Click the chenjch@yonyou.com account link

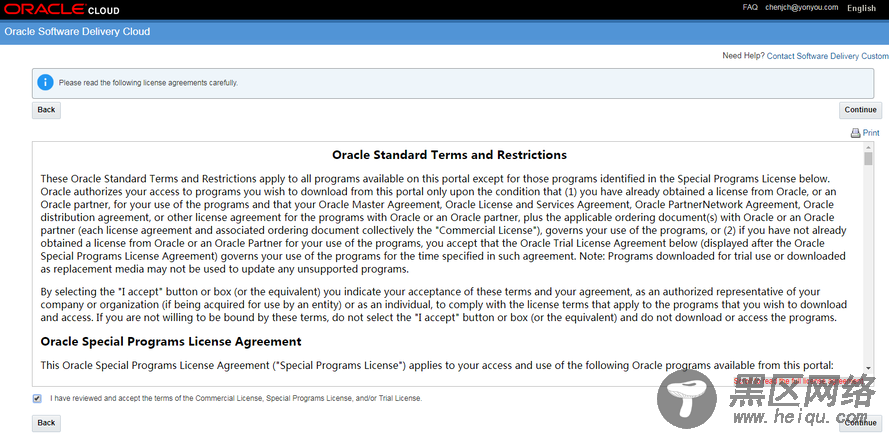click(x=802, y=7)
